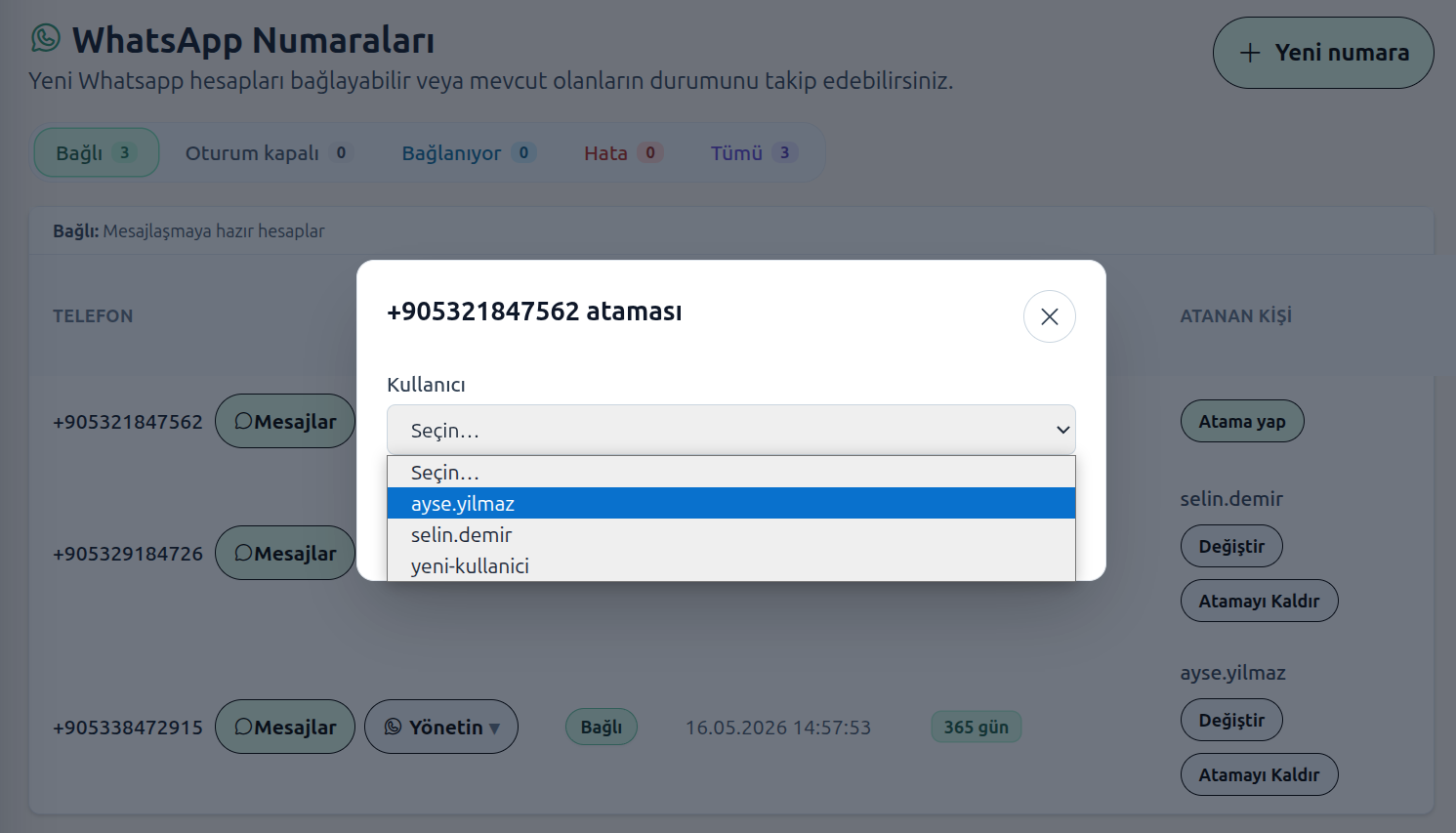Click the dropdown chevron in Kullanıcı field
Viewport: 1456px width, 833px height.
[x=1062, y=430]
